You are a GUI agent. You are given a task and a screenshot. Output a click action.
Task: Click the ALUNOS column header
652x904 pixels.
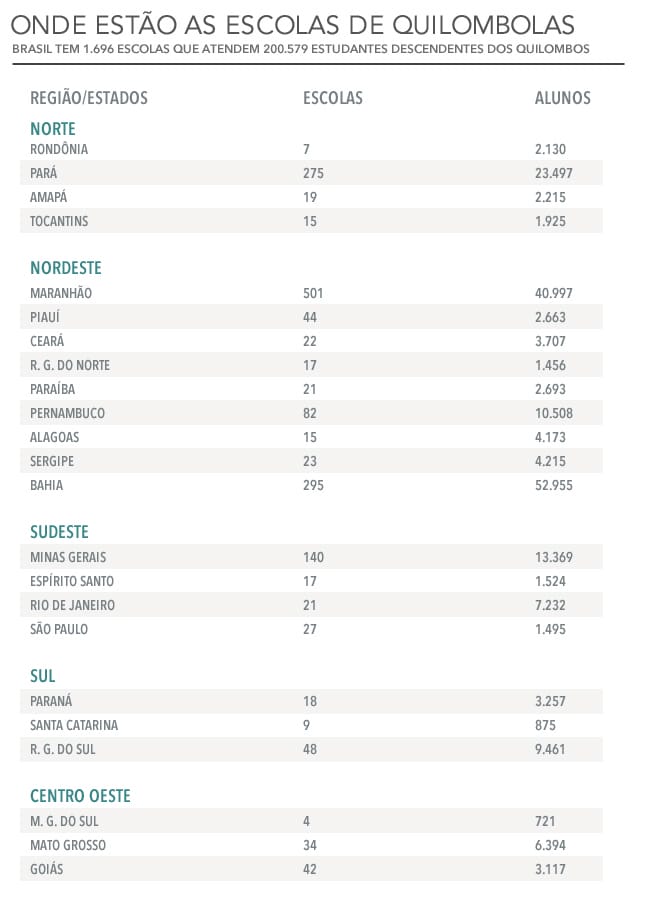click(563, 98)
